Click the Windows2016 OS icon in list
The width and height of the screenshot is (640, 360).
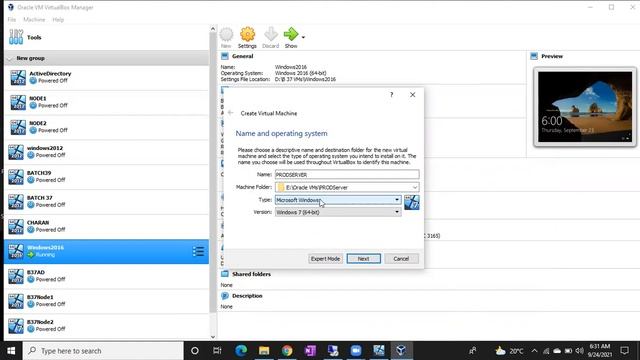coord(16,251)
